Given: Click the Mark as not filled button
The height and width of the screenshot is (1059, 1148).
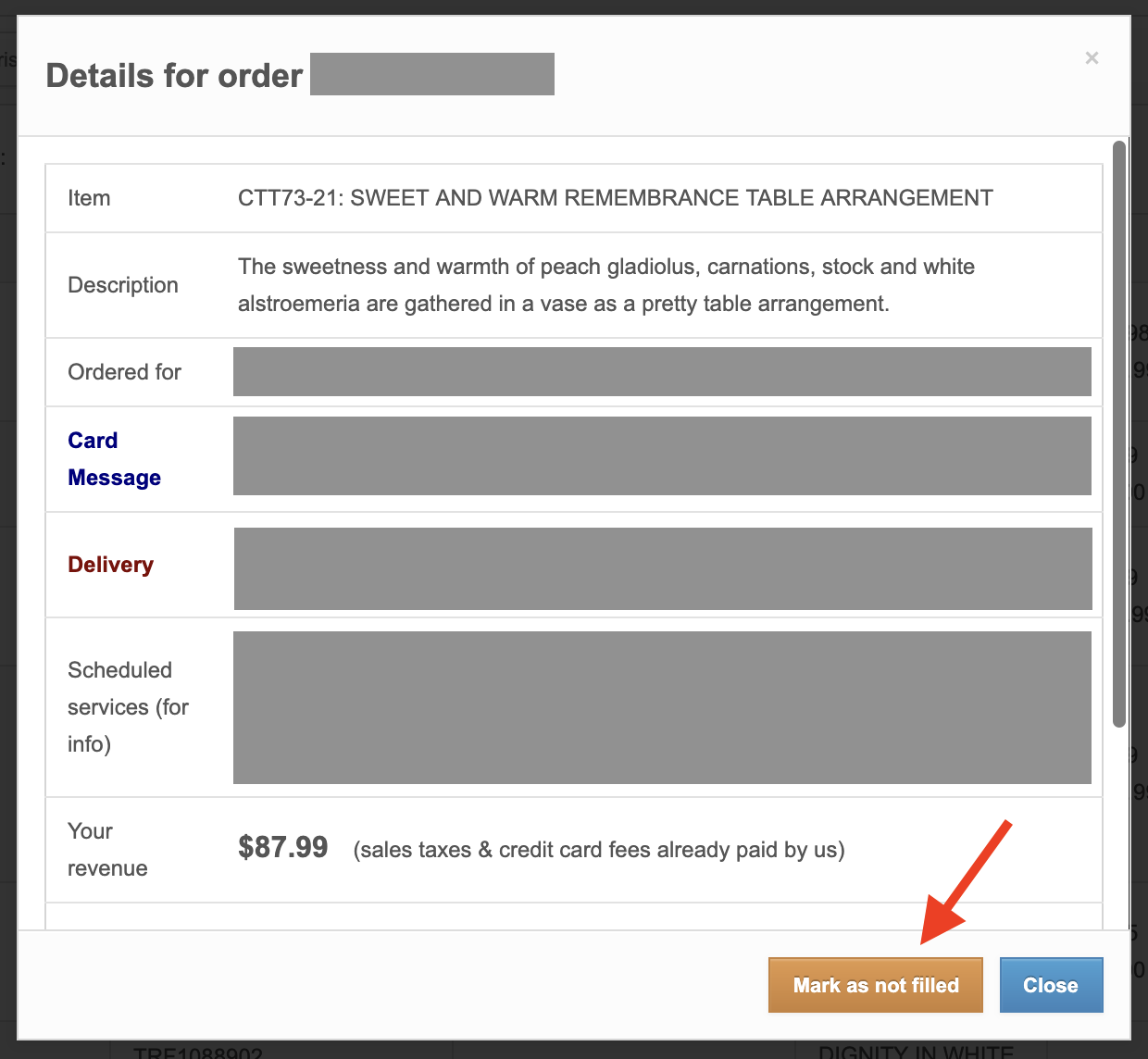Looking at the screenshot, I should [x=875, y=985].
